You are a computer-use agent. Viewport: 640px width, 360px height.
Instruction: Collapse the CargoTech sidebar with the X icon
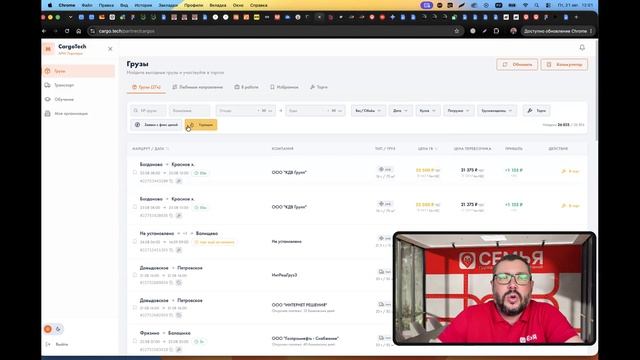(x=110, y=49)
